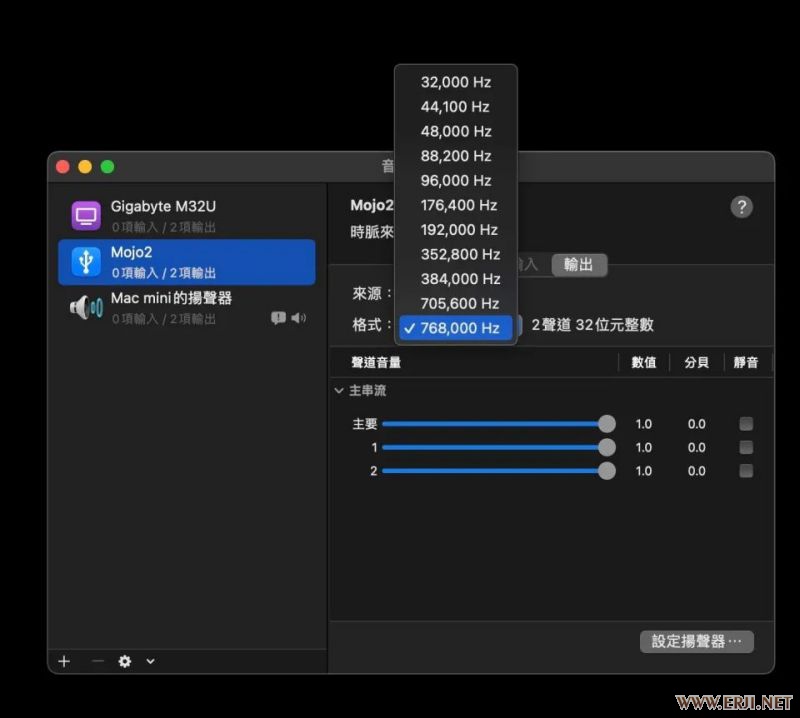Open the gear settings action menu
Viewport: 800px width, 718px height.
[x=125, y=661]
